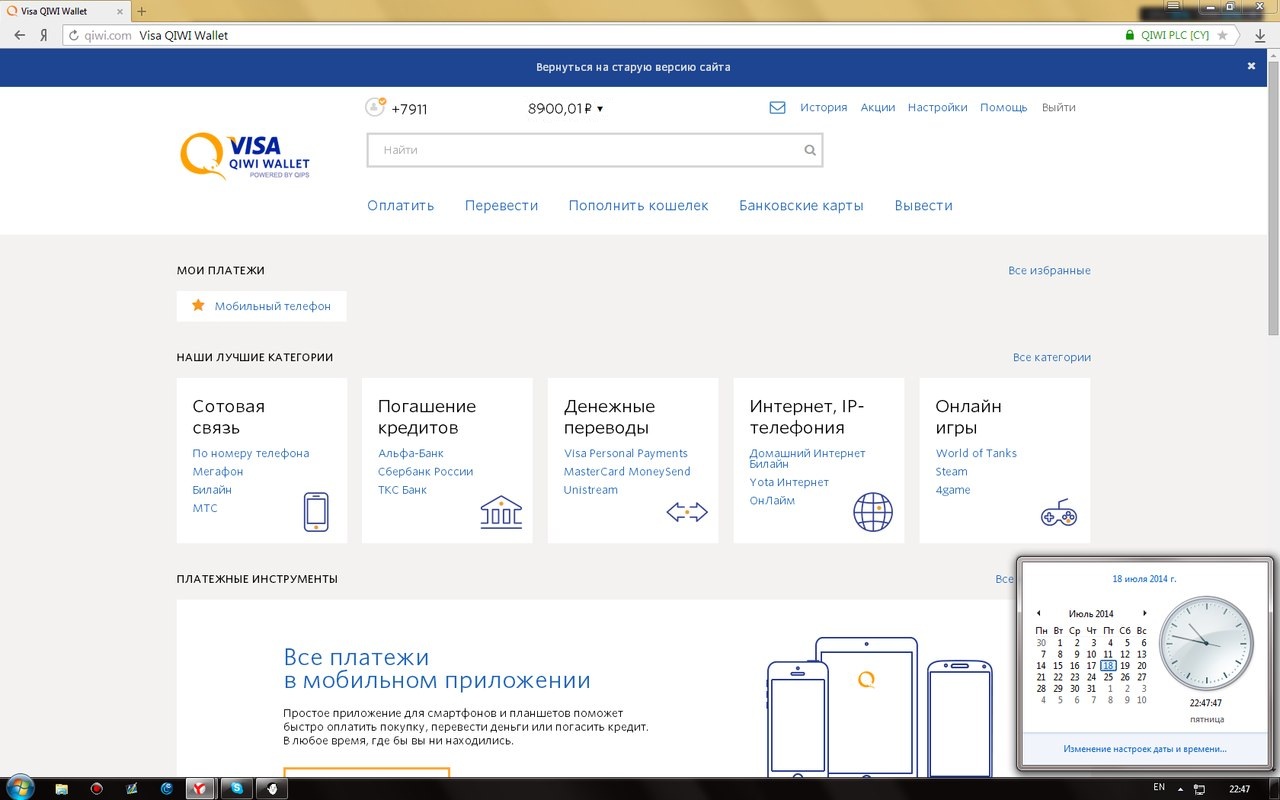
Task: Click the search magnifier icon
Action: tap(810, 150)
